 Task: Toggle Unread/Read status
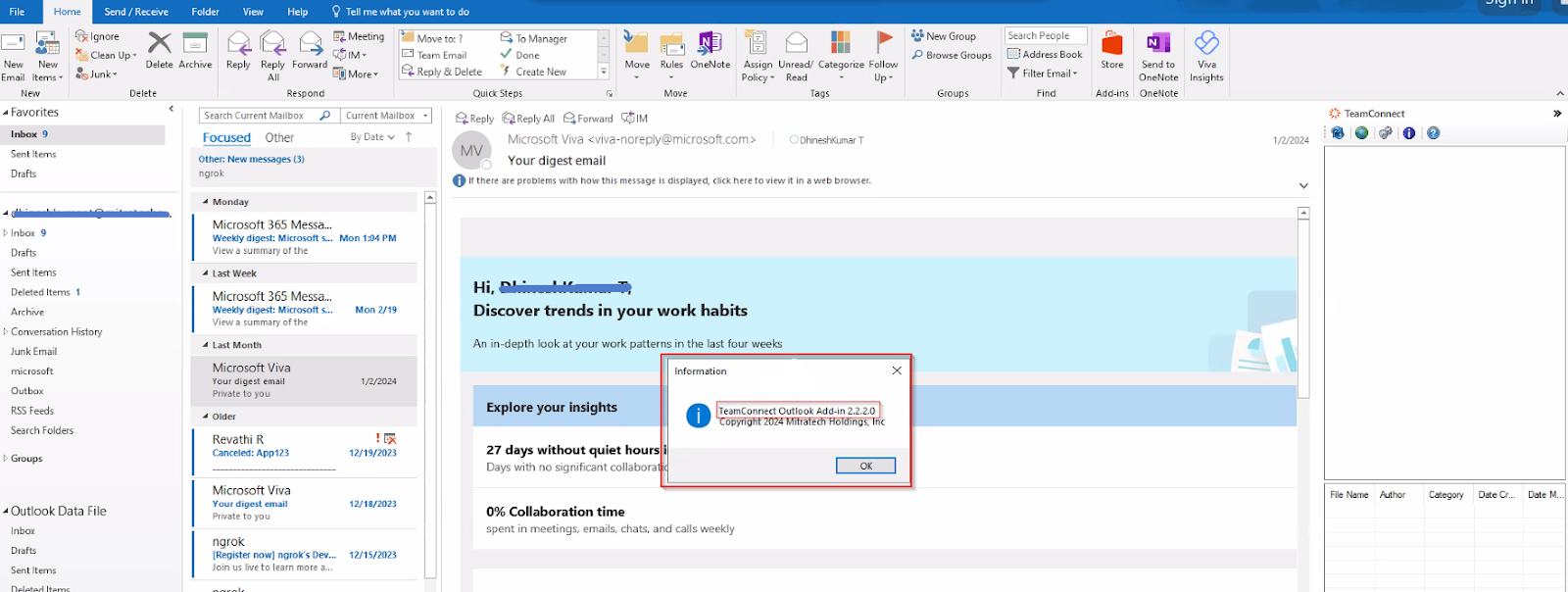pos(796,56)
